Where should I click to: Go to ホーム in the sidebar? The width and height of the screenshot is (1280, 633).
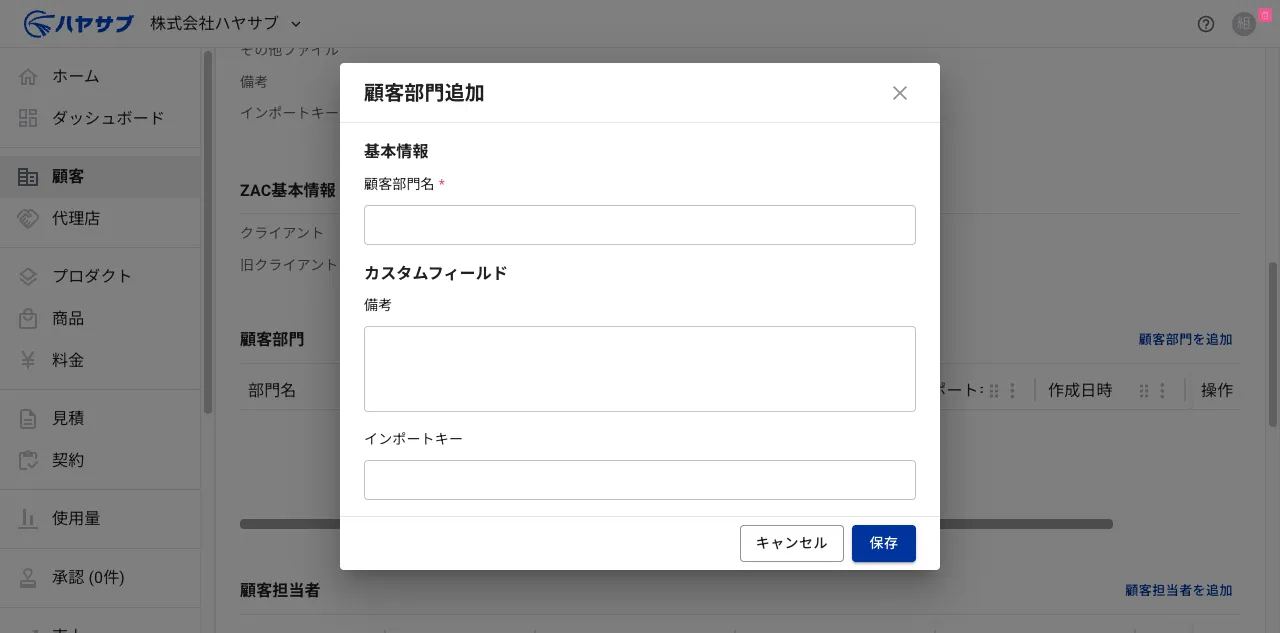[x=100, y=76]
